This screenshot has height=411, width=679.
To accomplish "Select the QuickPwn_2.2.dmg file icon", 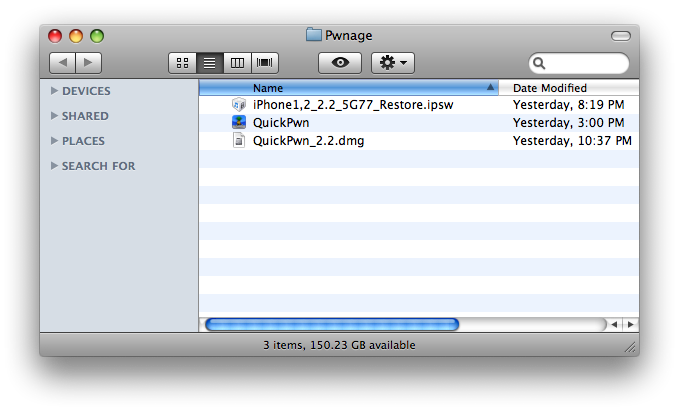I will click(x=239, y=141).
